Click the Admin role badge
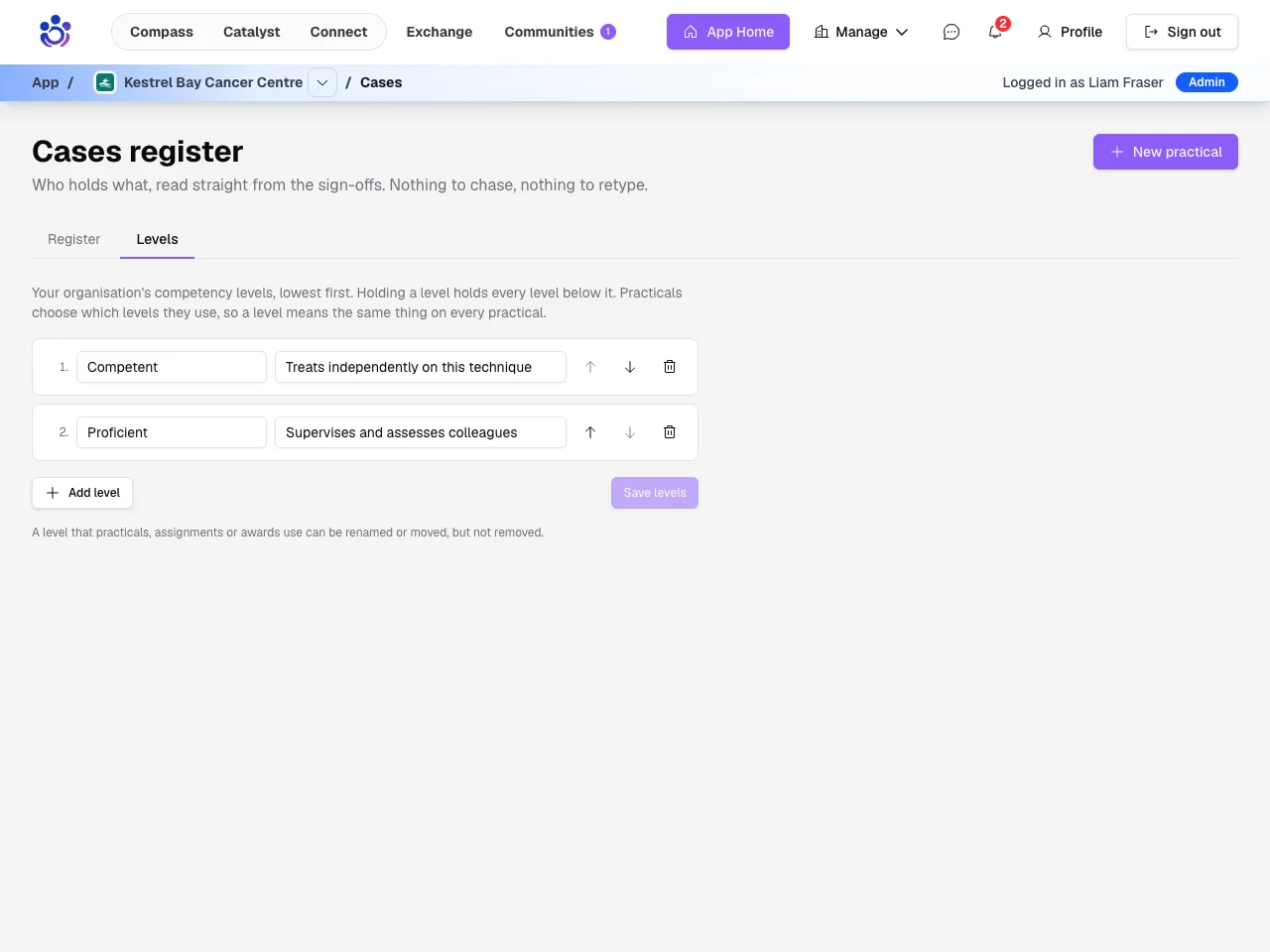Viewport: 1270px width, 952px height. pos(1206,82)
